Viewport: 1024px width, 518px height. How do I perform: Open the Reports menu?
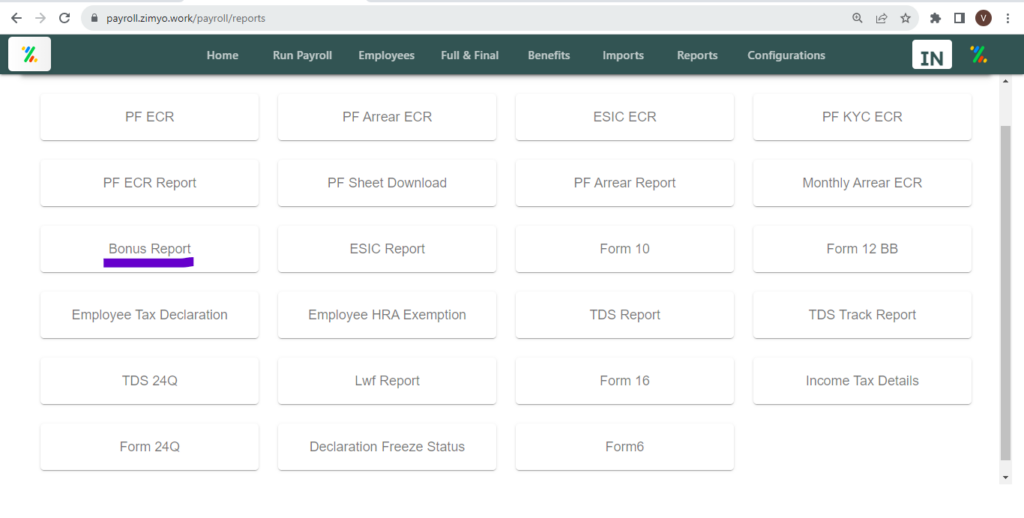point(697,56)
